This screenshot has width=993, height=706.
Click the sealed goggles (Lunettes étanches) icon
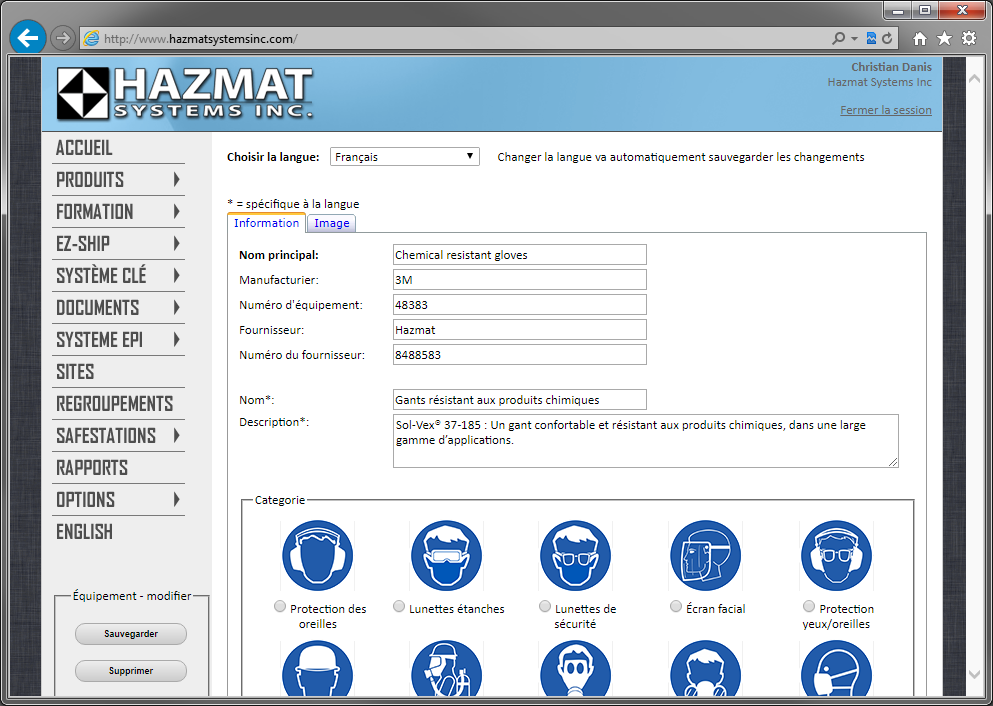tap(447, 556)
